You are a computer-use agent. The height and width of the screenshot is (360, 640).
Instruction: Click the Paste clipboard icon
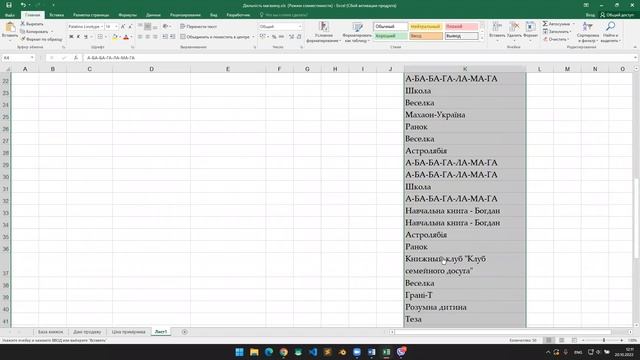pyautogui.click(x=10, y=28)
